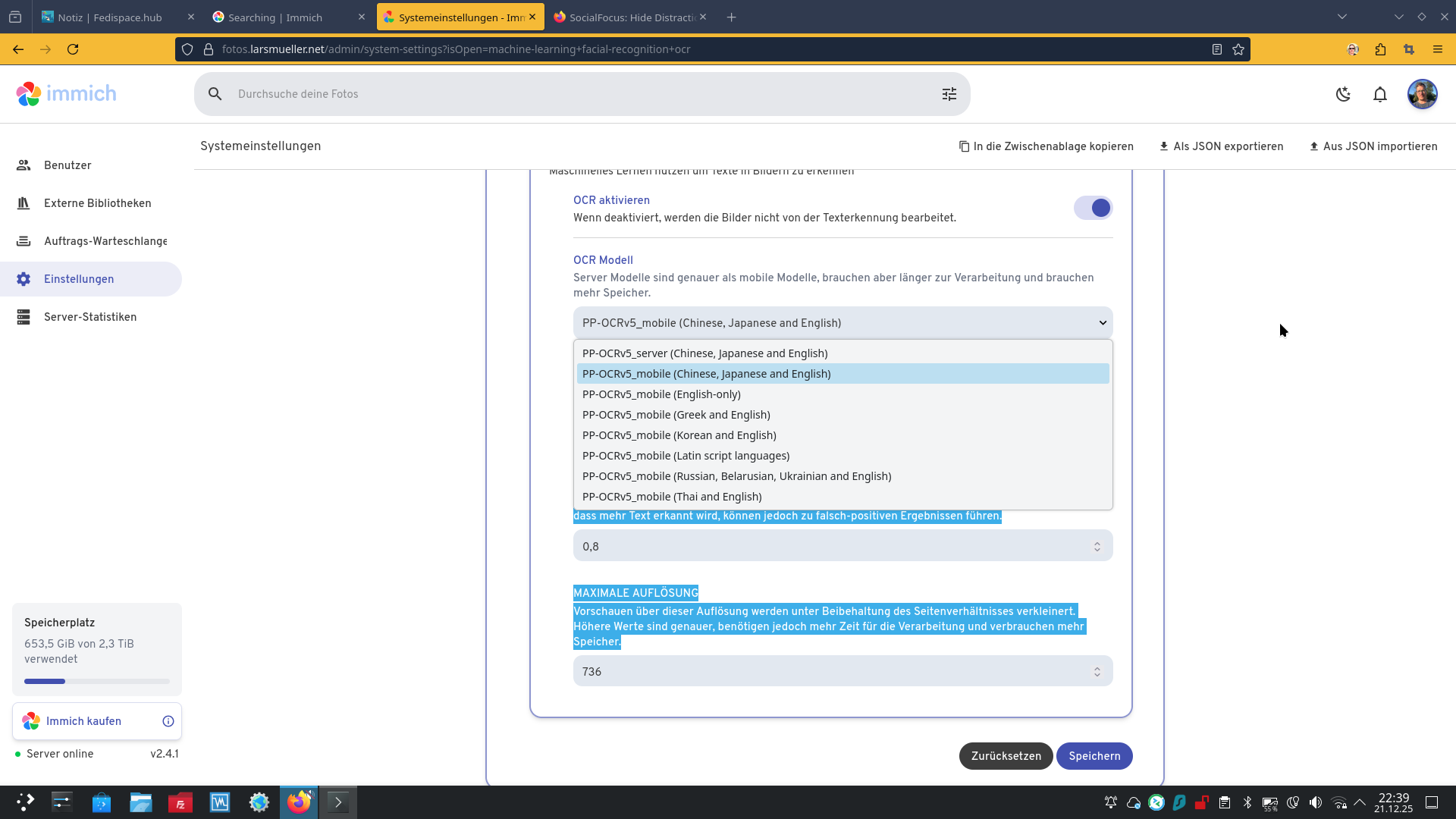Switch to Searching | Immich tab
Image resolution: width=1456 pixels, height=819 pixels.
(x=275, y=17)
